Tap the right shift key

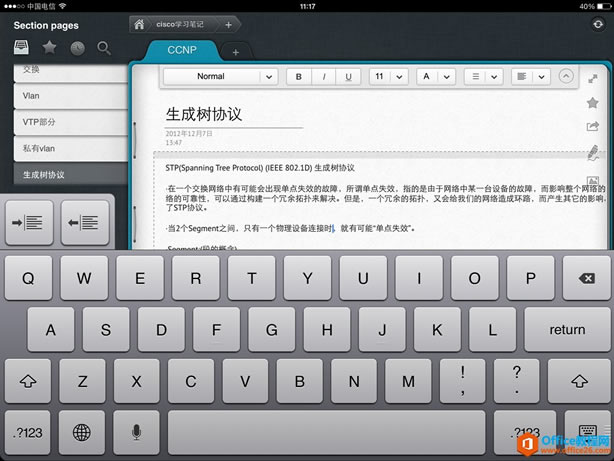[579, 381]
